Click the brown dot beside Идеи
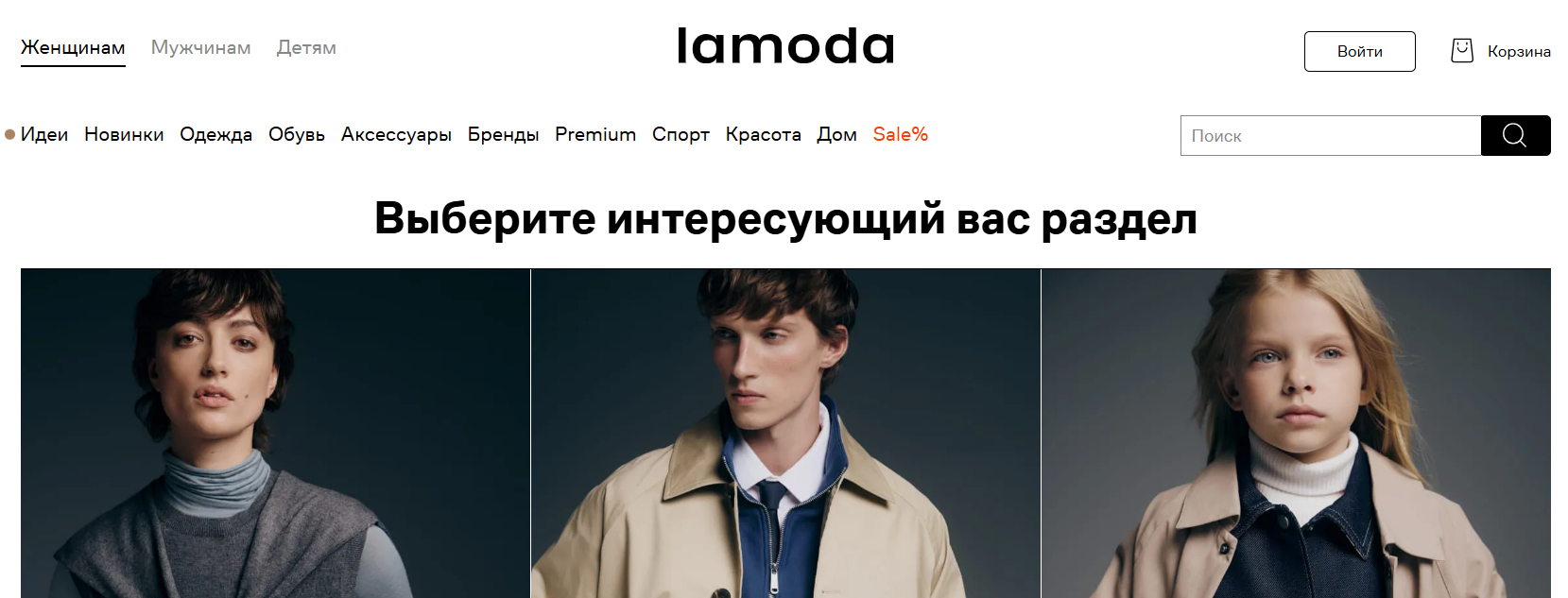Screen dimensions: 1568x598 click(x=9, y=134)
